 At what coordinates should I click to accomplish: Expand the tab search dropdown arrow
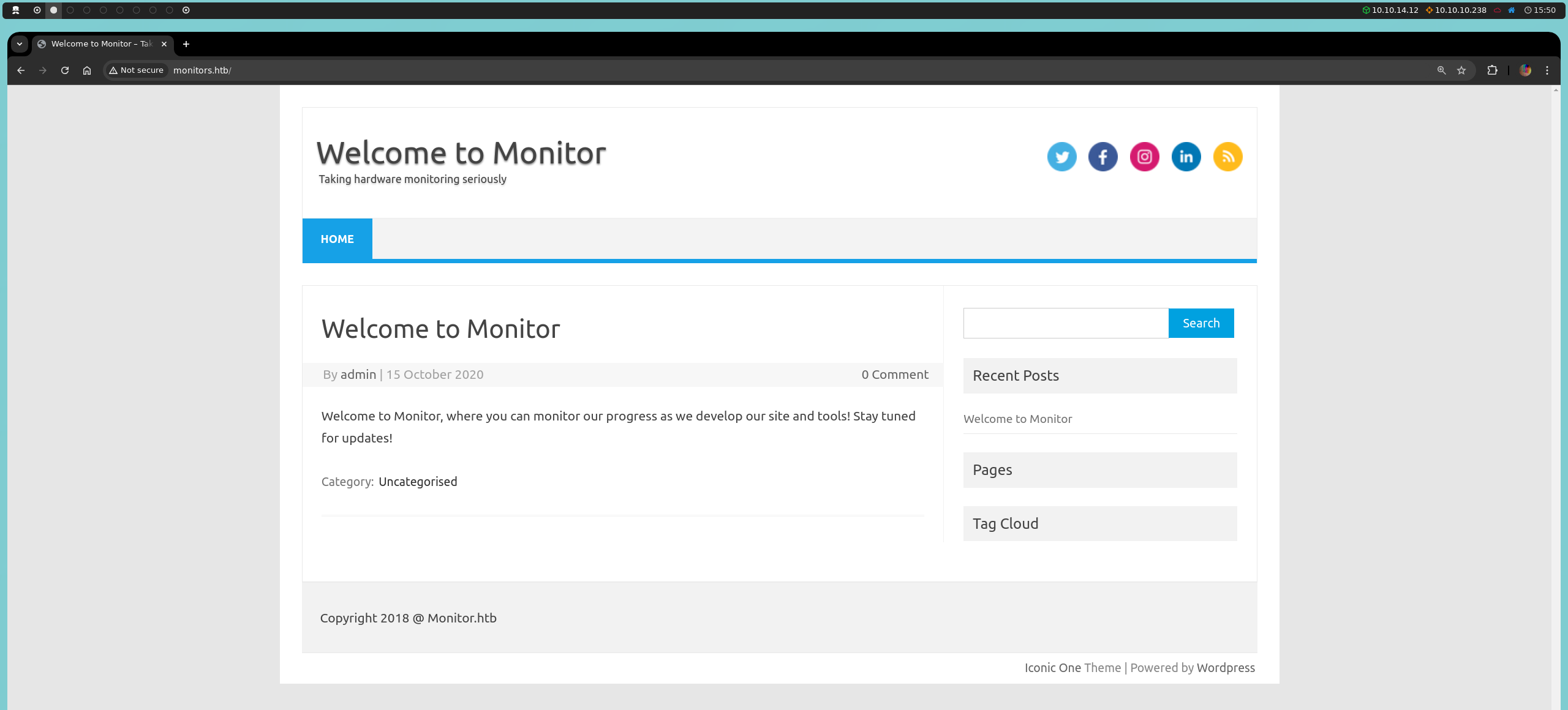20,44
